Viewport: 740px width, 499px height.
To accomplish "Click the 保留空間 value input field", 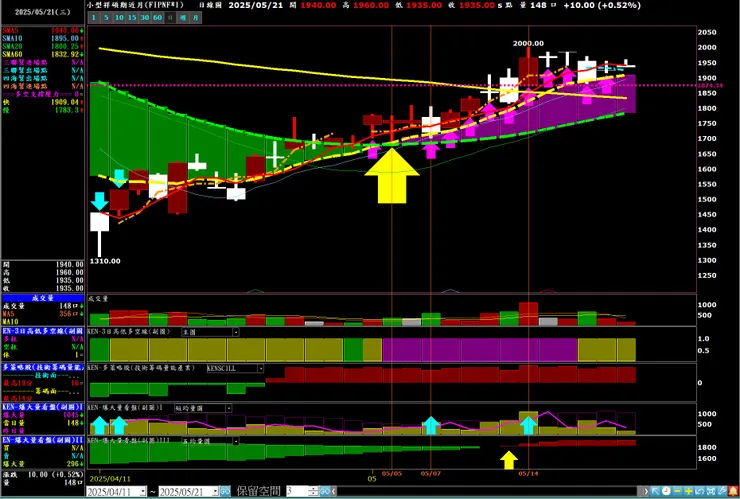I will coord(297,491).
